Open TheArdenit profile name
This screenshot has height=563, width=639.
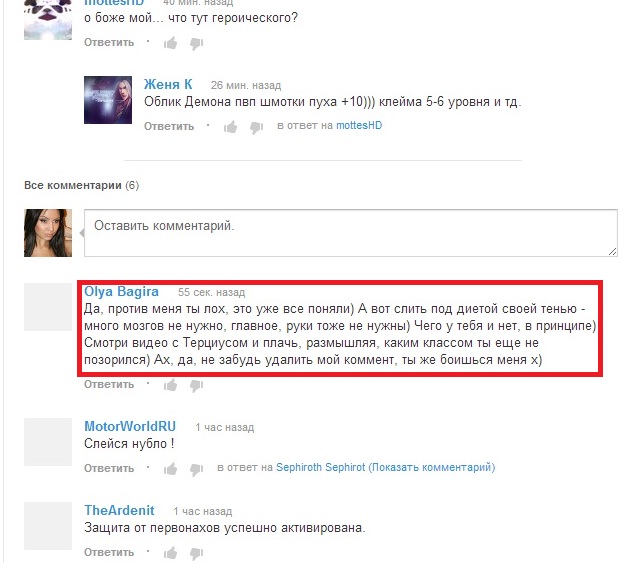coord(119,510)
